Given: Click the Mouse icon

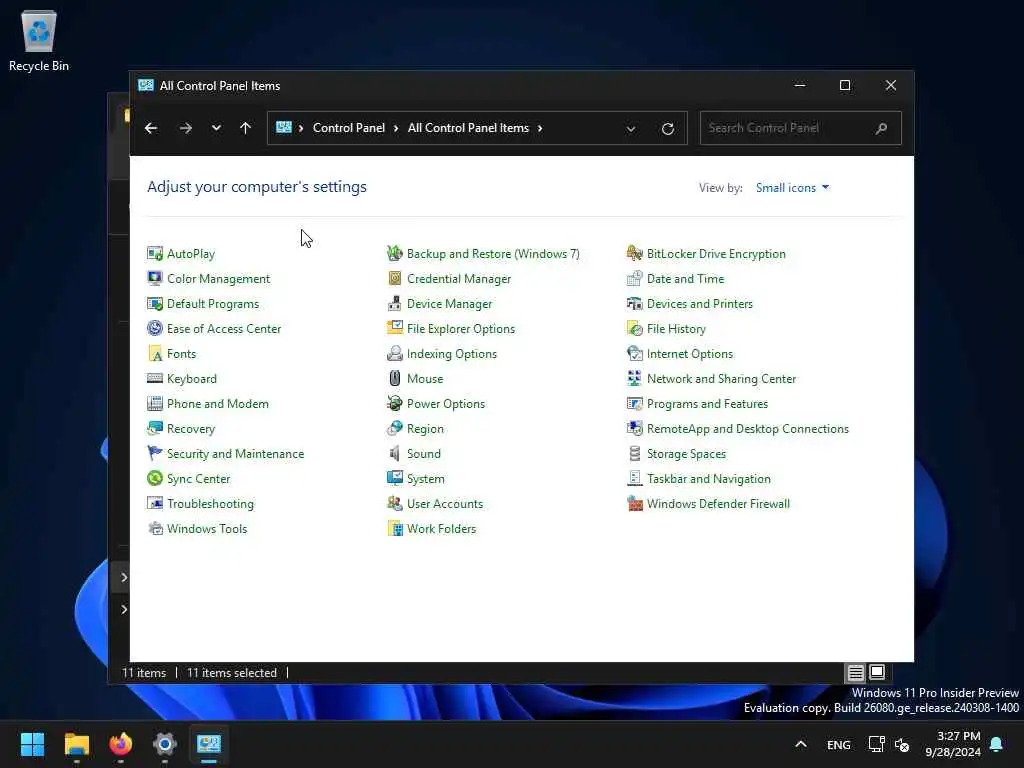Looking at the screenshot, I should [x=394, y=378].
